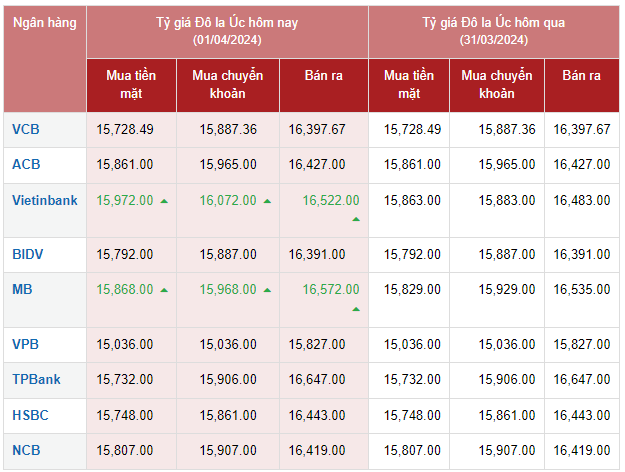Open the TPBank row label
625x472 pixels.
point(37,379)
